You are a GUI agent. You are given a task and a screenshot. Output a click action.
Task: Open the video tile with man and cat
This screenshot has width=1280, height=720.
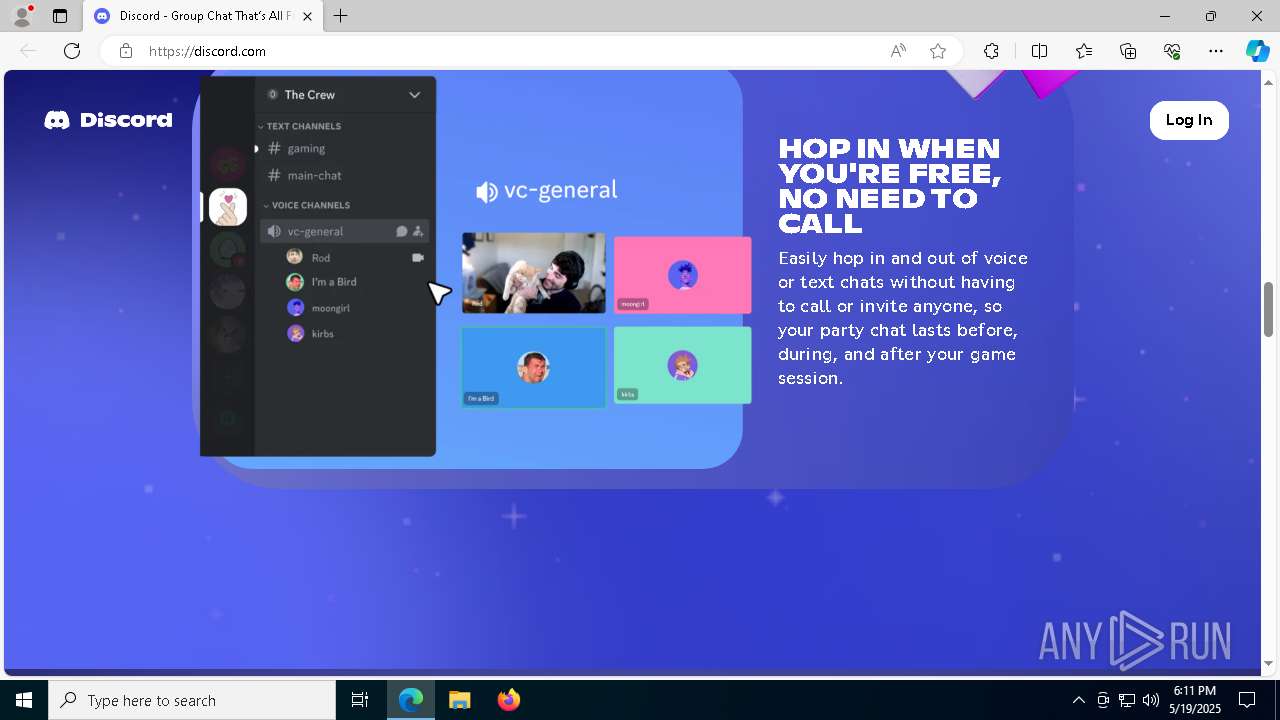533,273
